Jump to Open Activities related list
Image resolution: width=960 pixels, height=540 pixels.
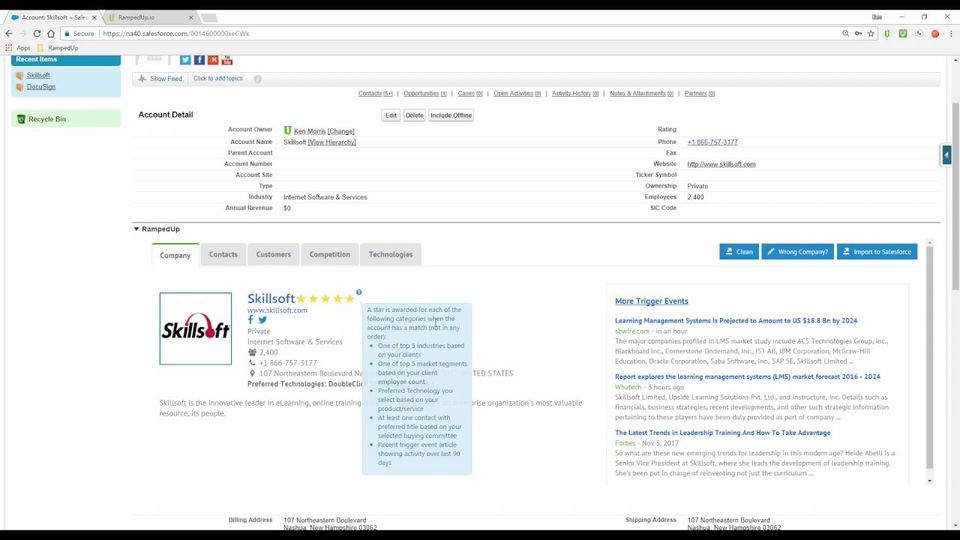coord(517,94)
